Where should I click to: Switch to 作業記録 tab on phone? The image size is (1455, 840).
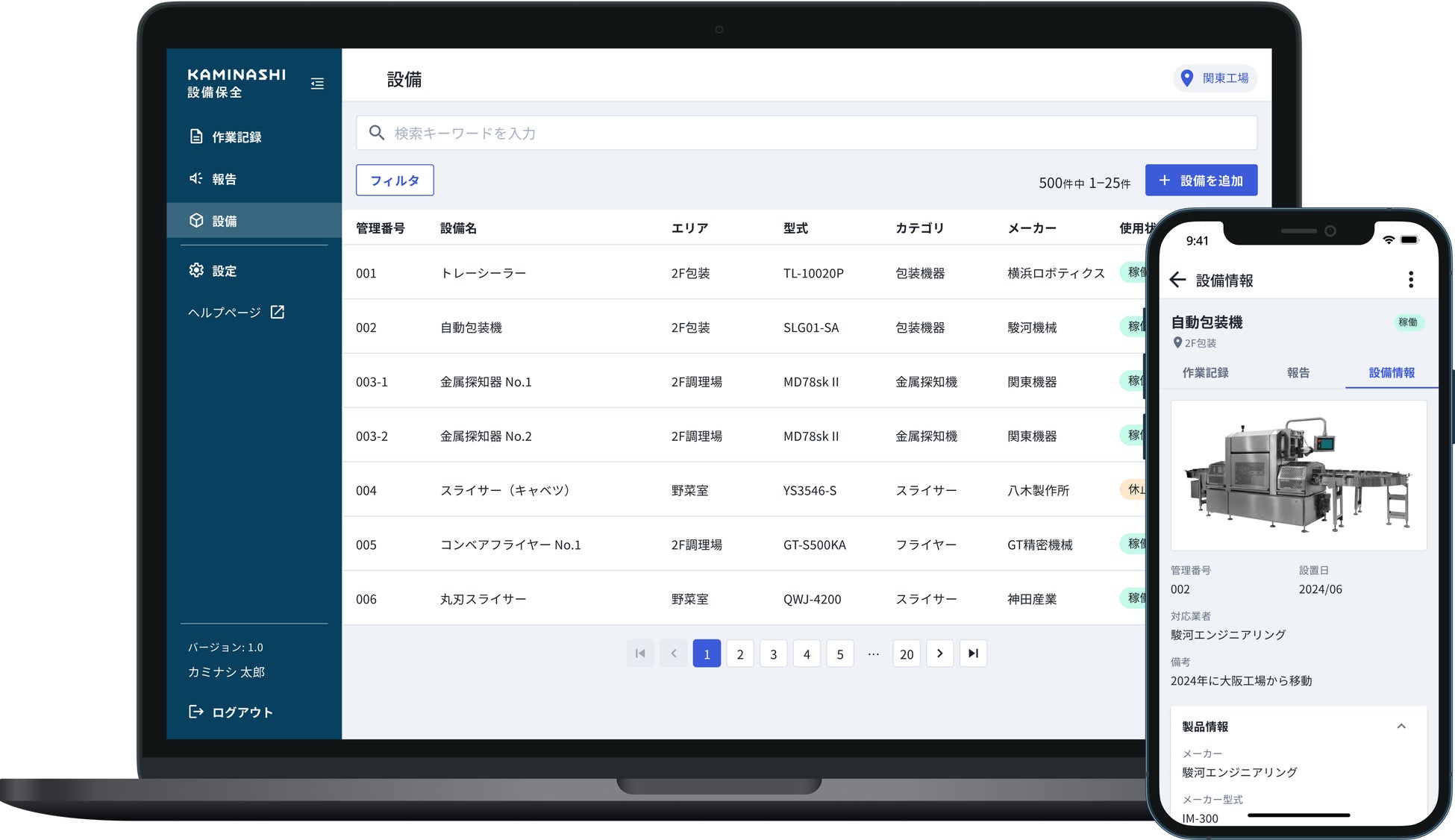pos(1205,373)
